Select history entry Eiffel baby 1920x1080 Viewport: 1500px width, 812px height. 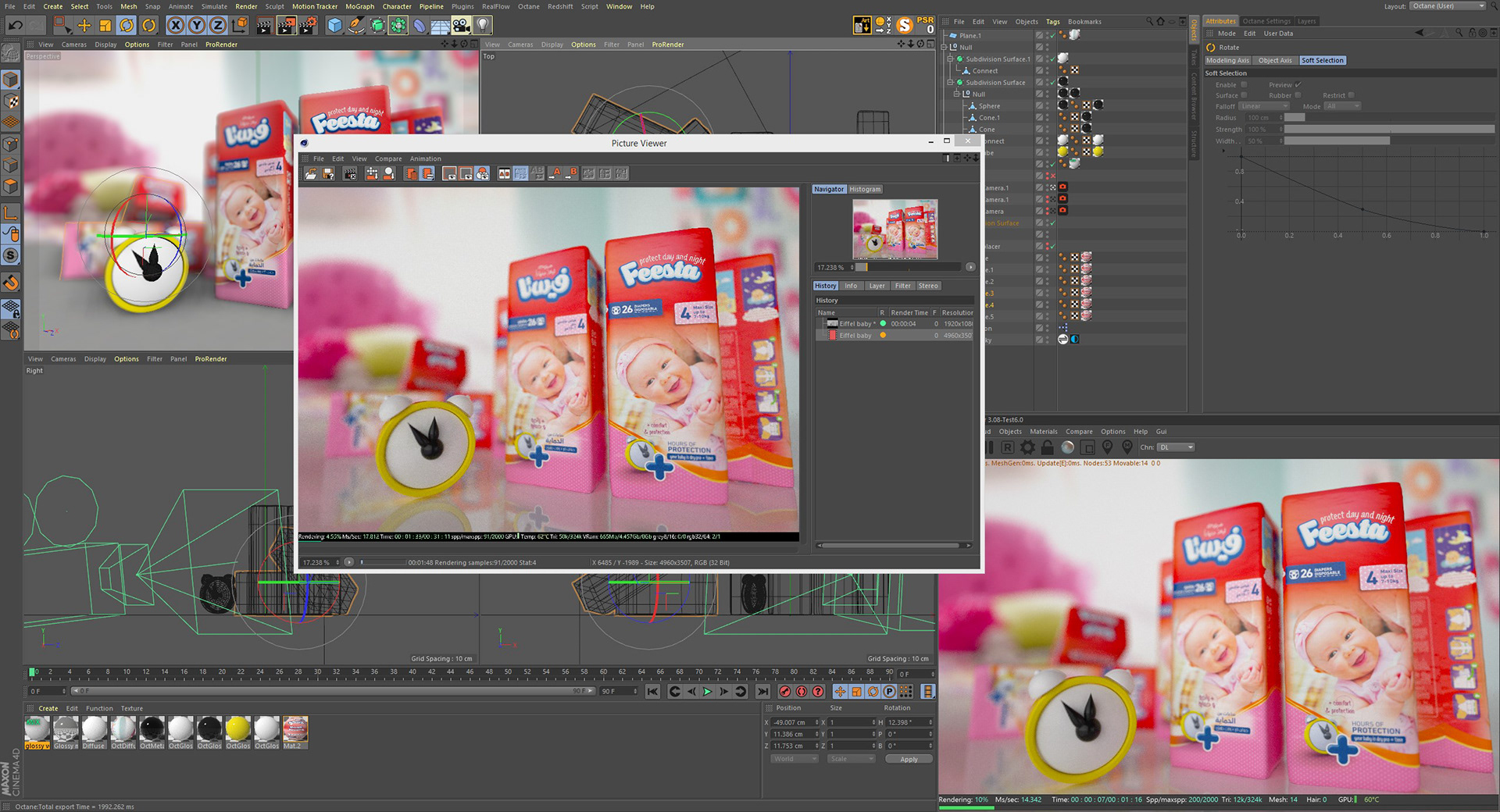[895, 323]
